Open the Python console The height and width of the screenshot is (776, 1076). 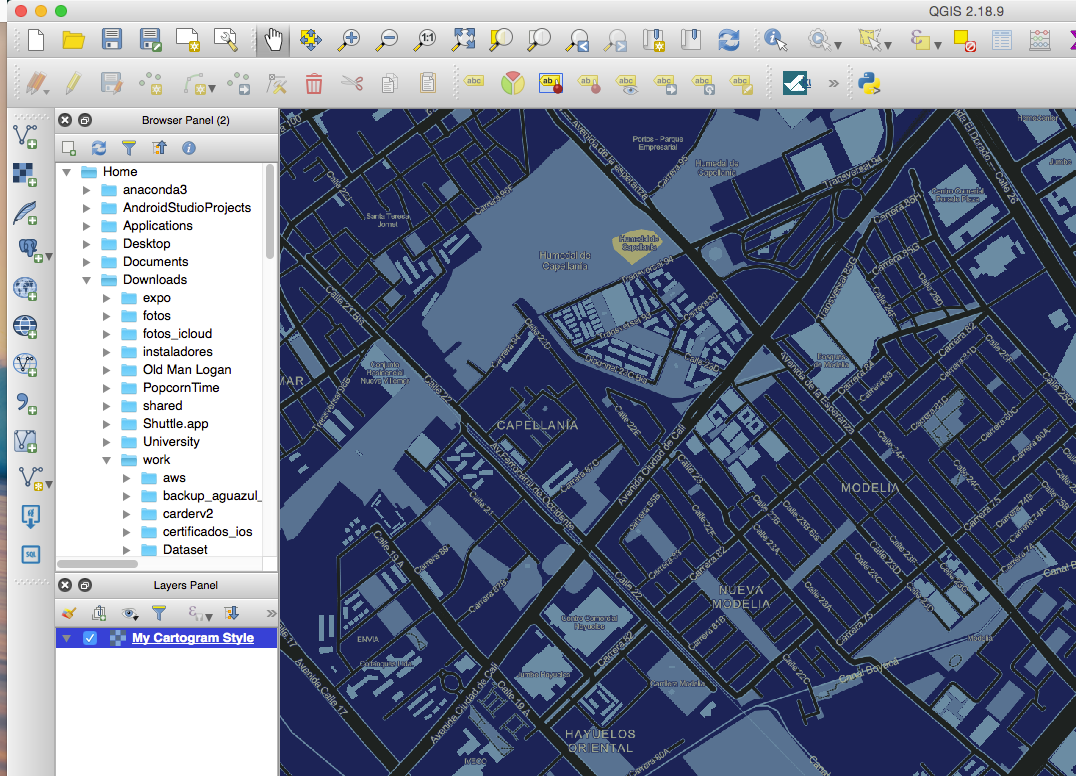point(870,83)
